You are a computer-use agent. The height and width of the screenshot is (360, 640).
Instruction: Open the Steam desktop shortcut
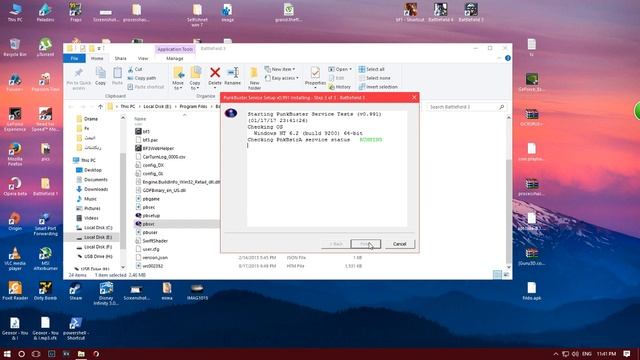pyautogui.click(x=75, y=291)
